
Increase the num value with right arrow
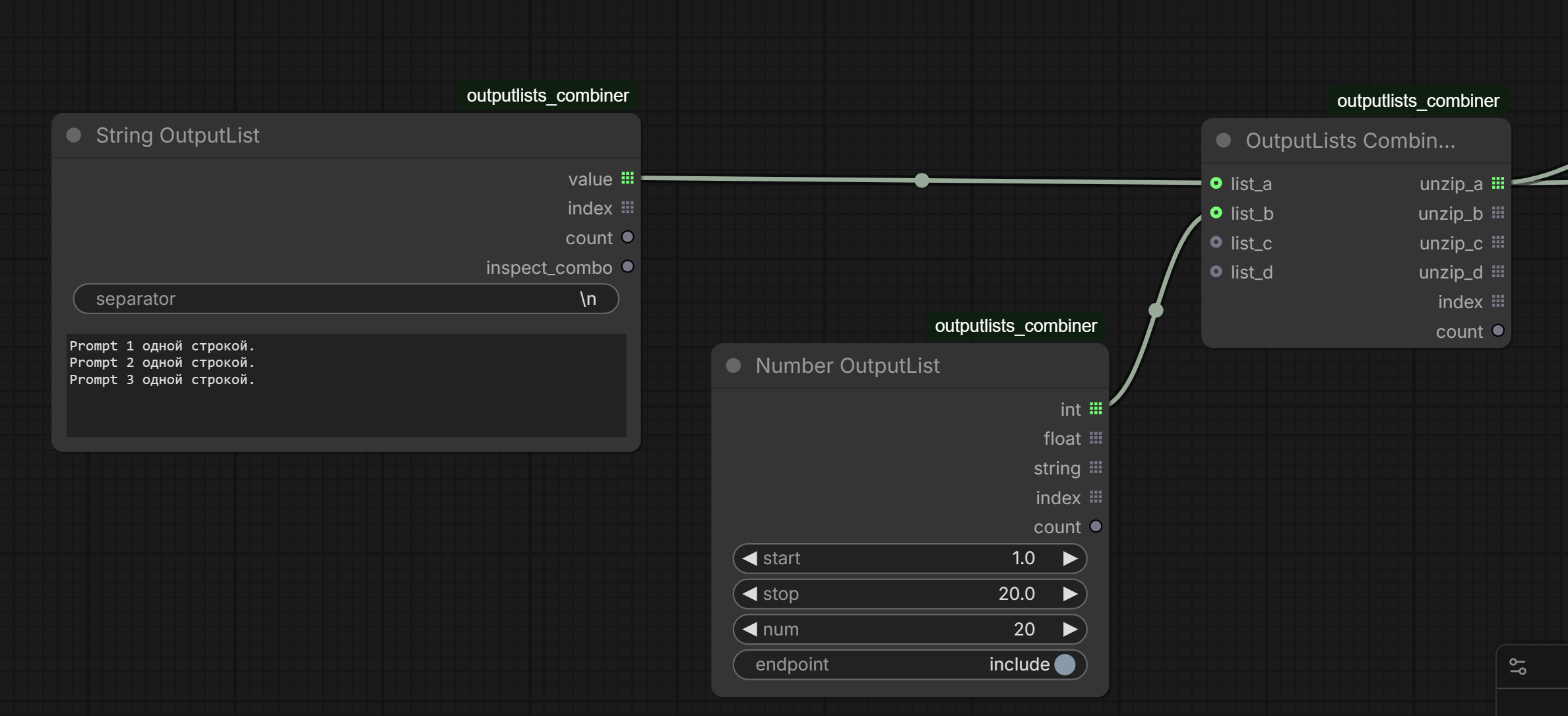[x=1070, y=630]
